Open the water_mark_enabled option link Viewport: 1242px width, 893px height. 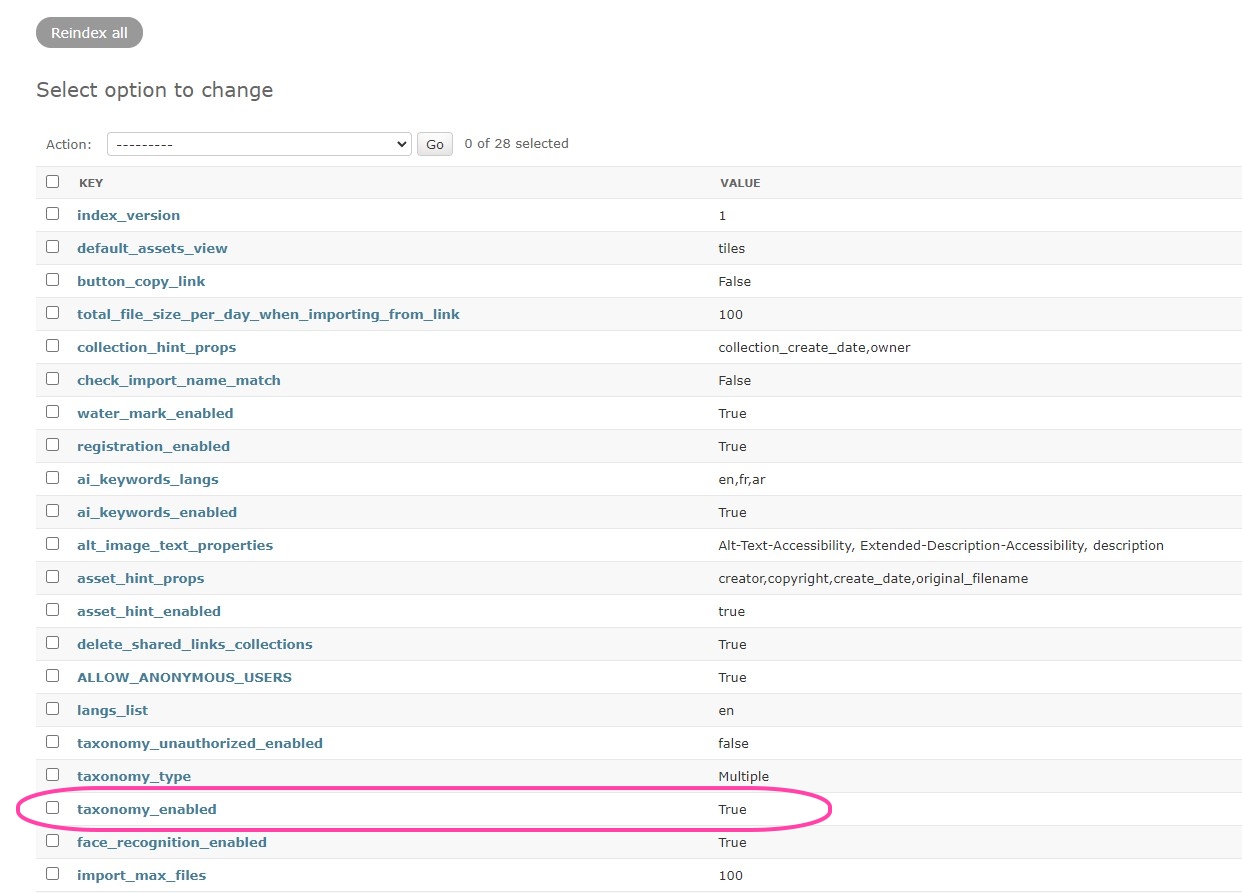[155, 413]
